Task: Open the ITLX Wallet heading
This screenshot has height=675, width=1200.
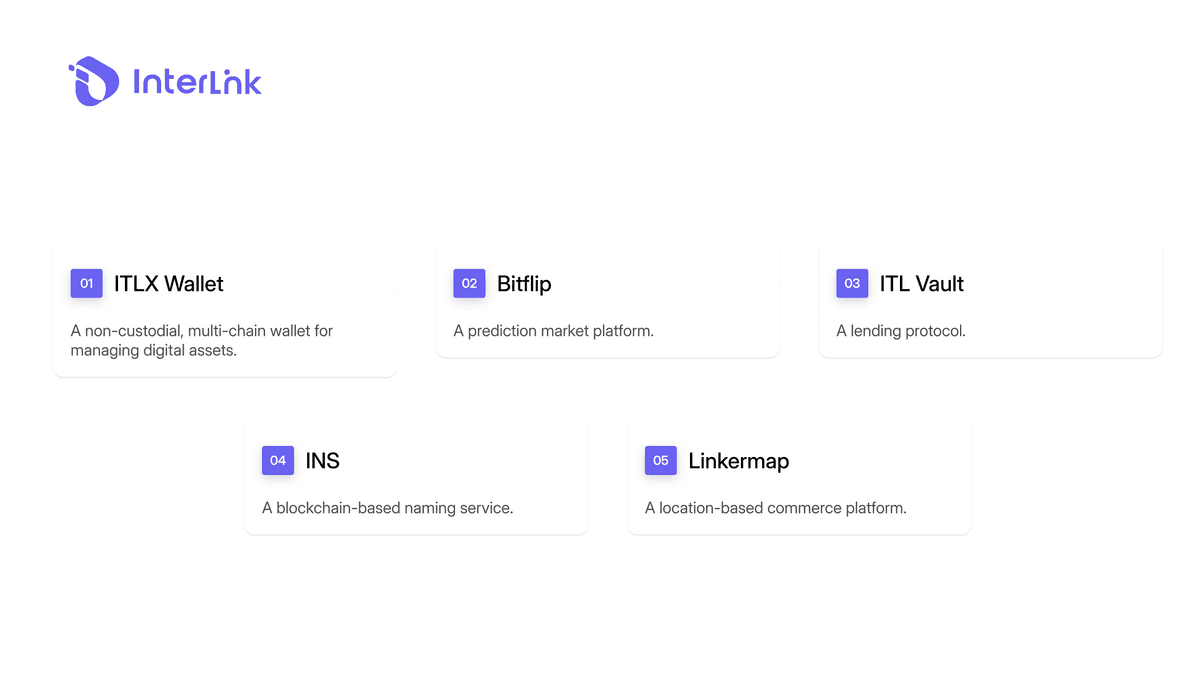Action: 169,284
